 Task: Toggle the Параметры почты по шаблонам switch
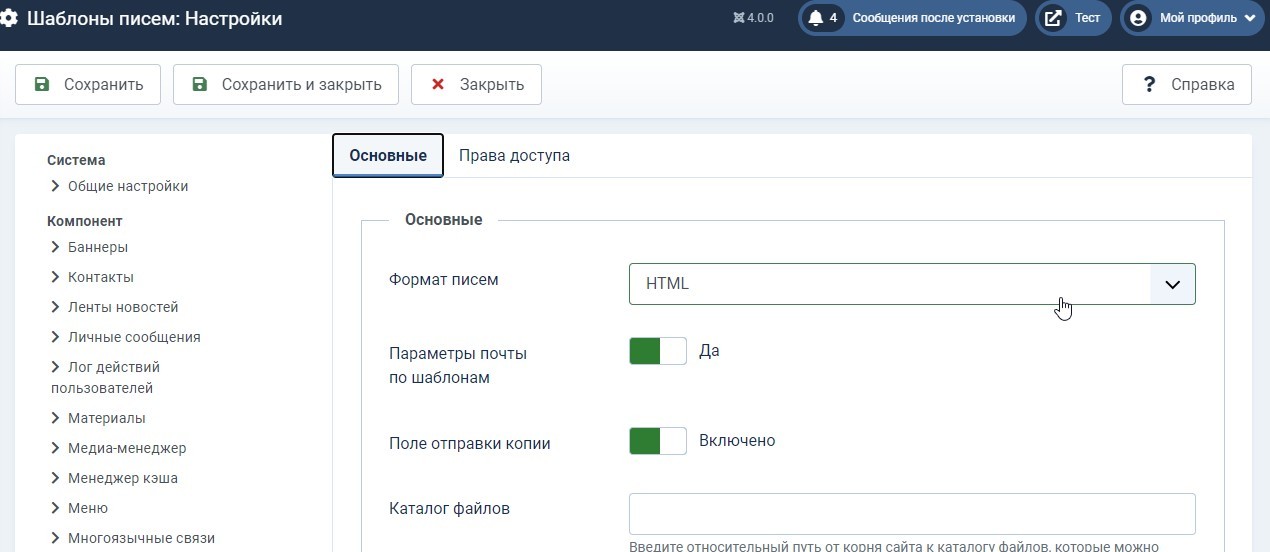pos(658,351)
